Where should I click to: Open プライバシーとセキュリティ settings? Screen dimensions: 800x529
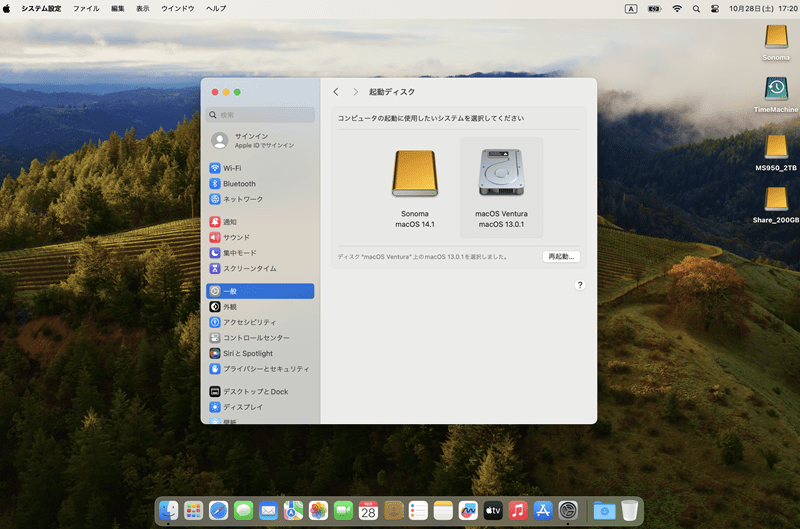click(x=260, y=369)
